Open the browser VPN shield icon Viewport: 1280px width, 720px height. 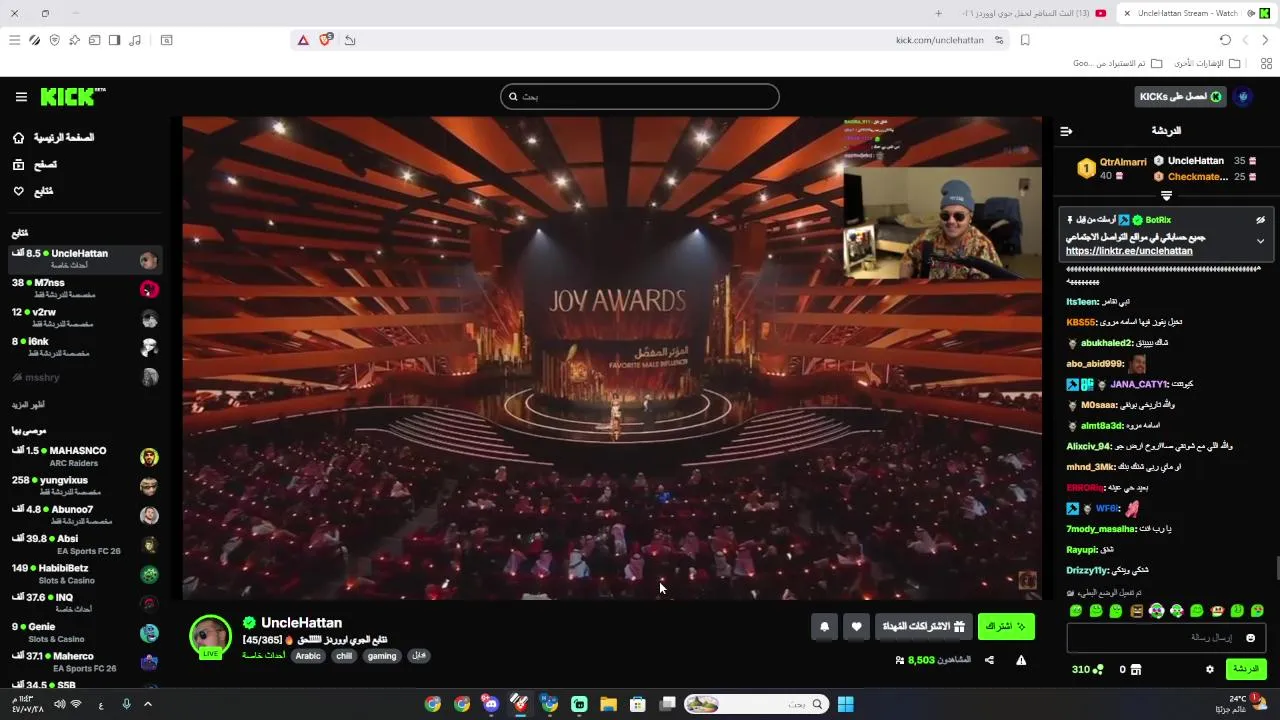point(54,40)
